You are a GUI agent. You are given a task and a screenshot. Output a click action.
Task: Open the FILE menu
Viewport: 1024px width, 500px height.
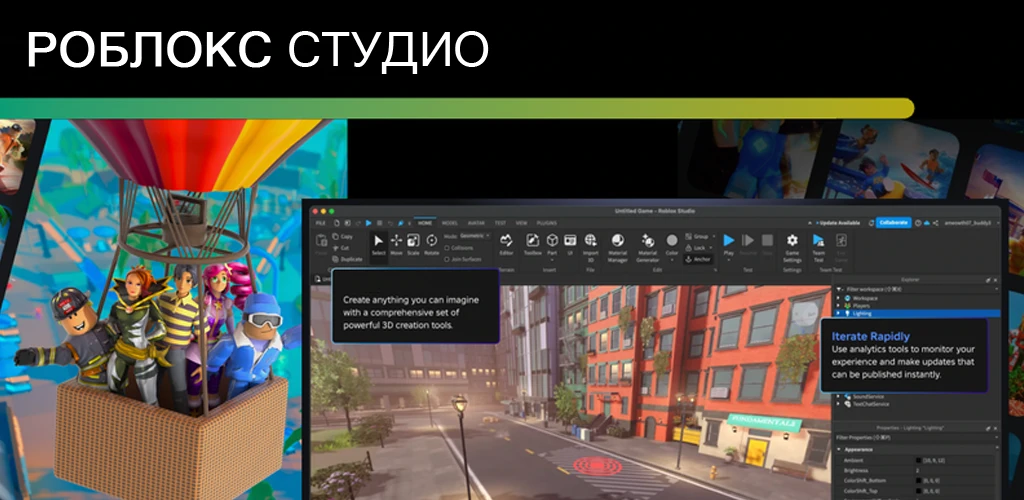(321, 223)
